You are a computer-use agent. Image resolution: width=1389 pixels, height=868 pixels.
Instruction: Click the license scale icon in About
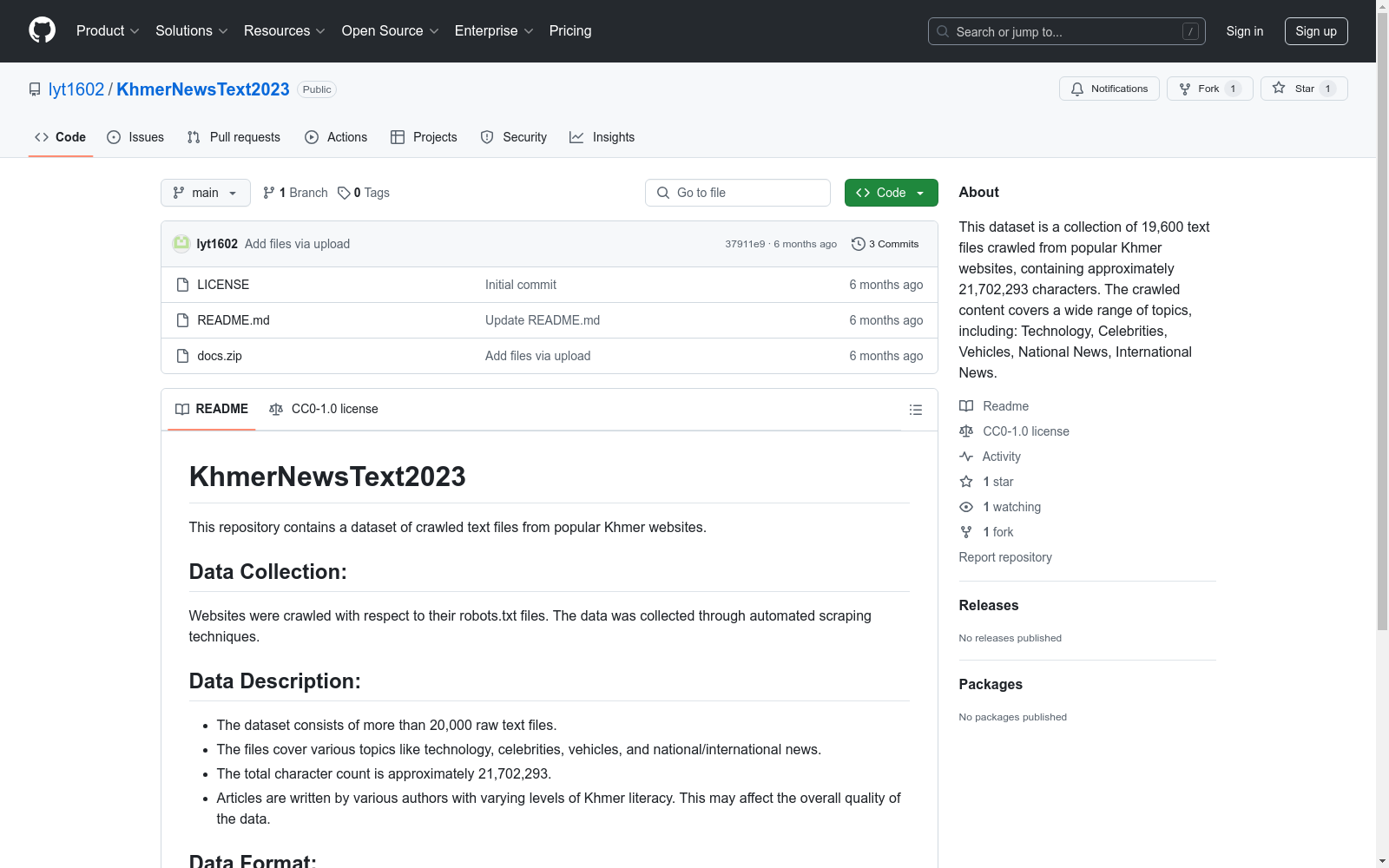(966, 431)
